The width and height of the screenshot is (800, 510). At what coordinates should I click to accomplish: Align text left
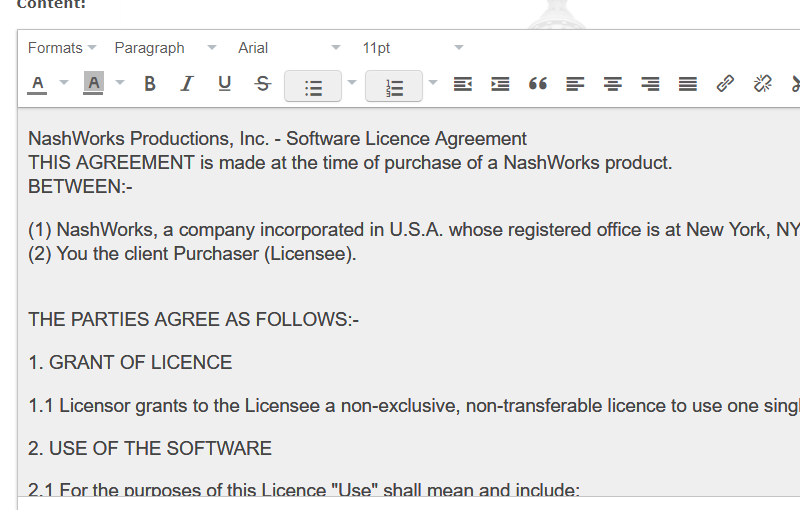[575, 84]
